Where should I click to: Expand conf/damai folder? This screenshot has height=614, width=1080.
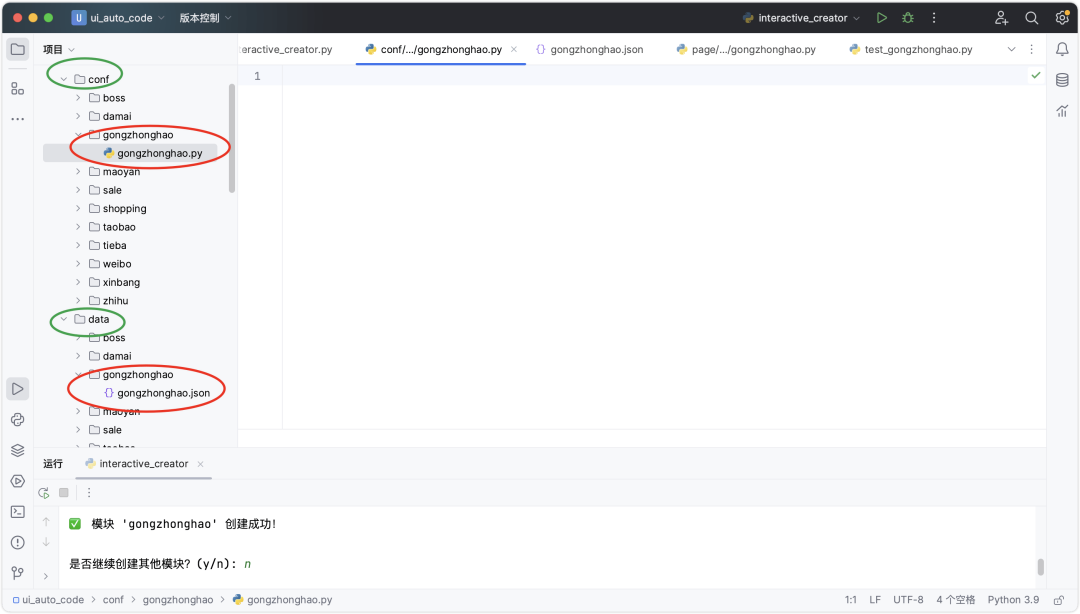[x=79, y=116]
